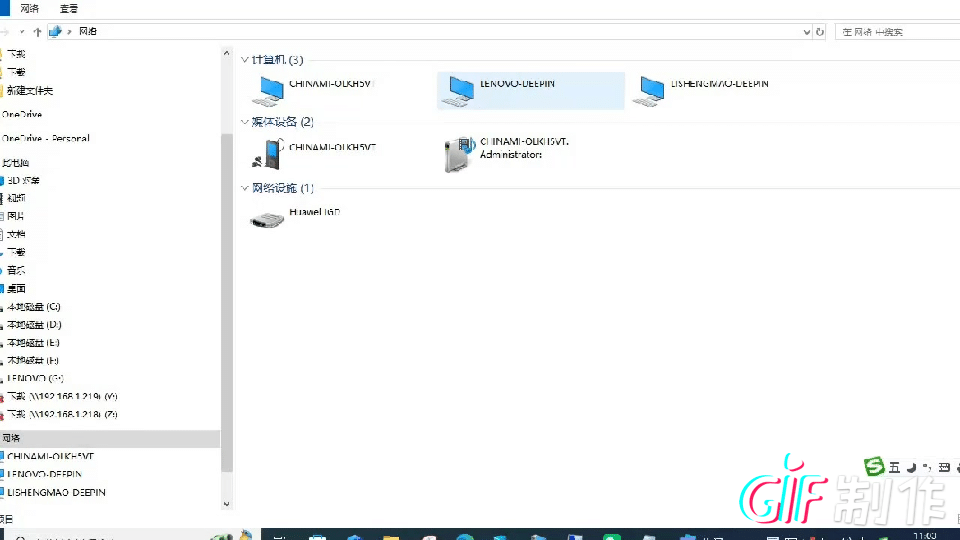The height and width of the screenshot is (540, 960).
Task: Click the taskbar clock showing 11:00
Action: (x=925, y=536)
